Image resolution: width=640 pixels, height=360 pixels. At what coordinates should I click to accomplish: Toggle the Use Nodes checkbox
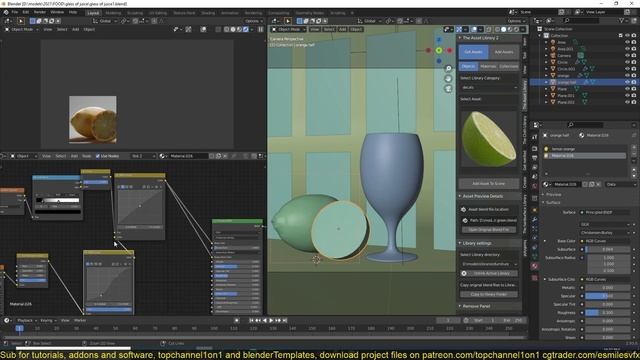point(98,156)
